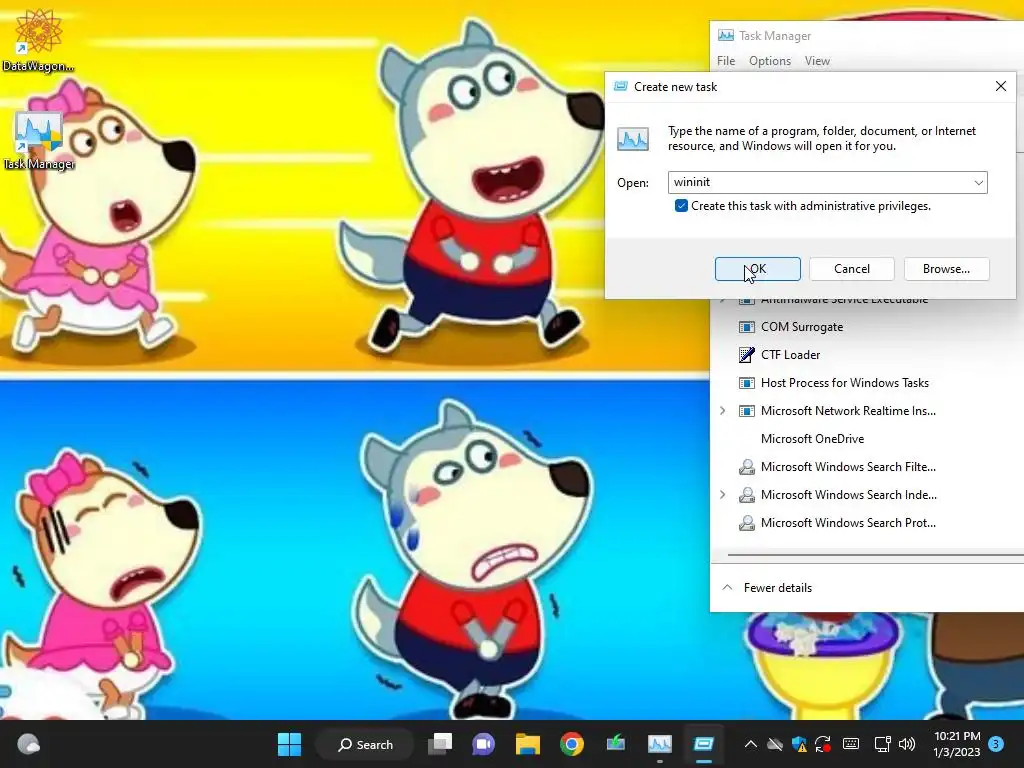Open Task Manager Options menu
Viewport: 1024px width, 768px height.
(x=770, y=61)
